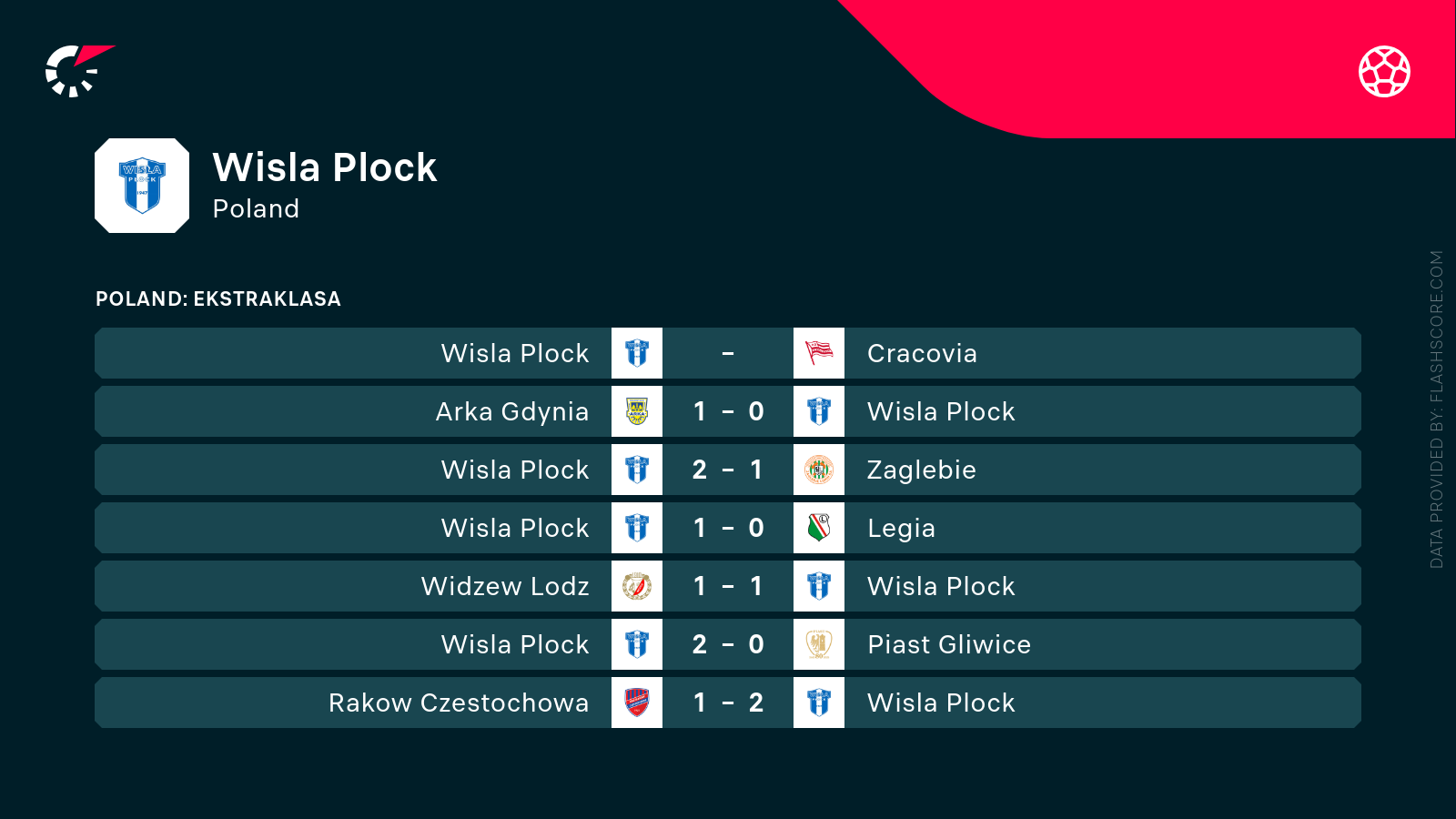1456x819 pixels.
Task: Click the Cracovia team name
Action: [x=922, y=353]
